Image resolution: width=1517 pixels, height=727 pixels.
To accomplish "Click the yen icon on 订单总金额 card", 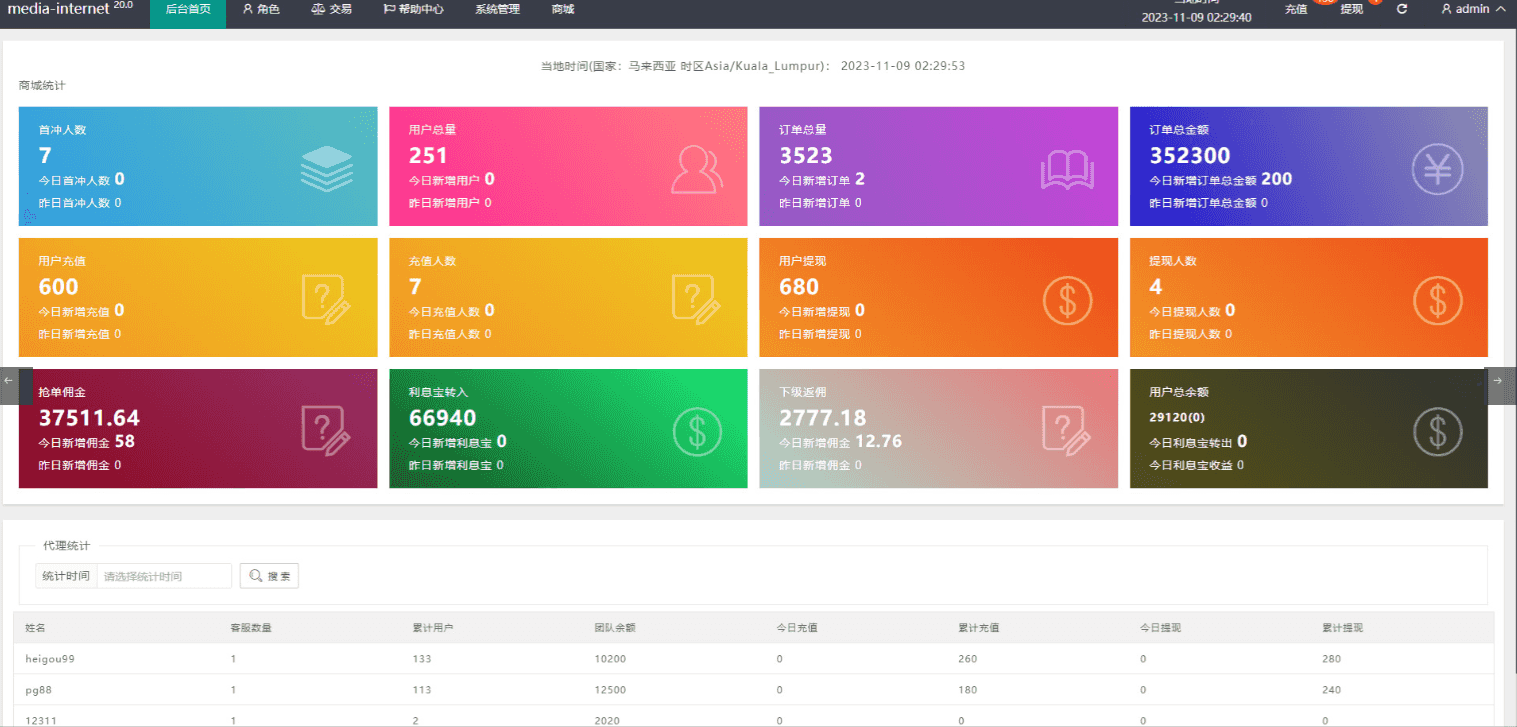I will tap(1437, 169).
